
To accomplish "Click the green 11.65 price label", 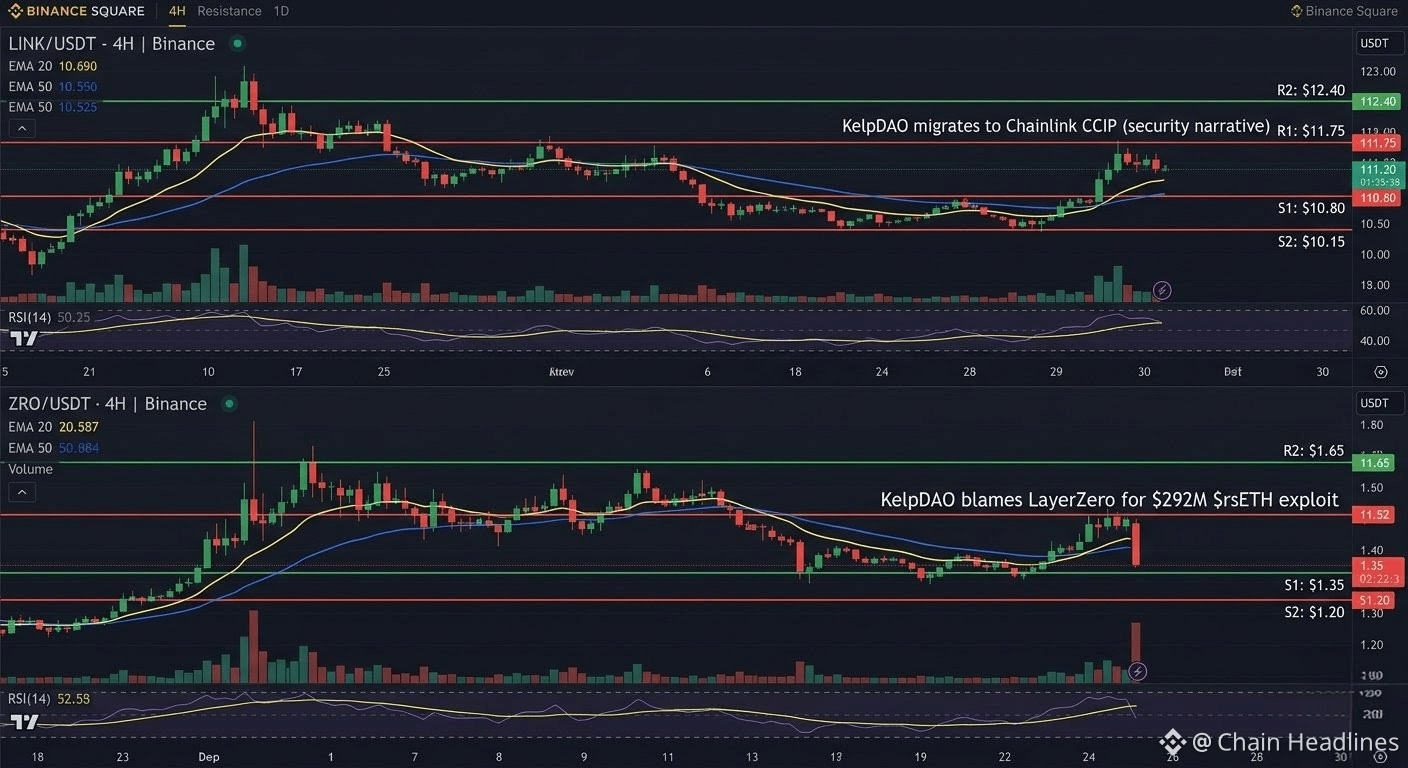I will pyautogui.click(x=1374, y=463).
